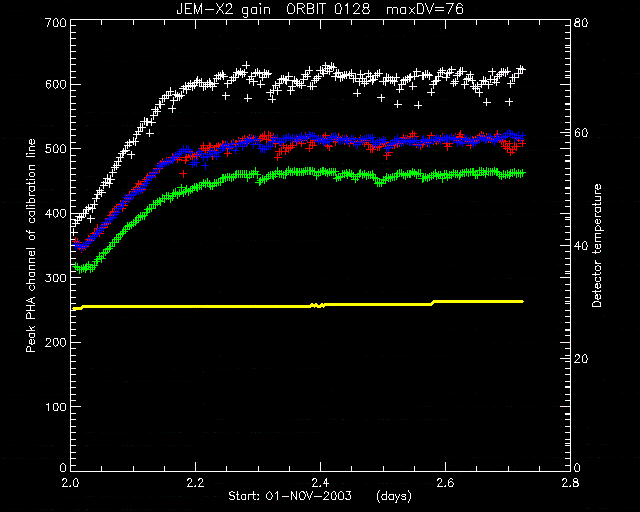640x512 pixels.
Task: Click the 2.8 tick label on x-axis
Action: click(570, 483)
